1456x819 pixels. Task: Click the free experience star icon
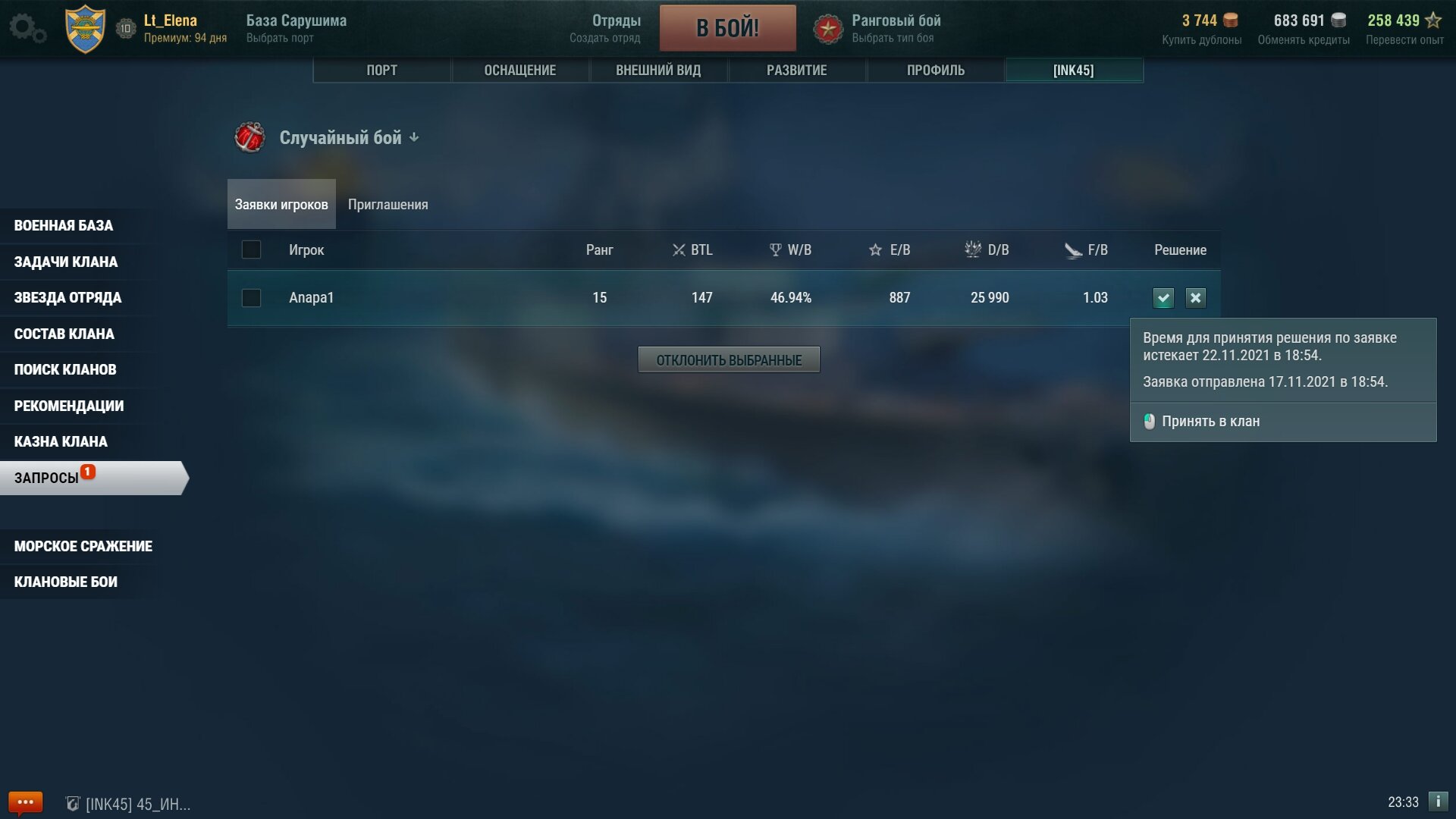[x=1433, y=20]
